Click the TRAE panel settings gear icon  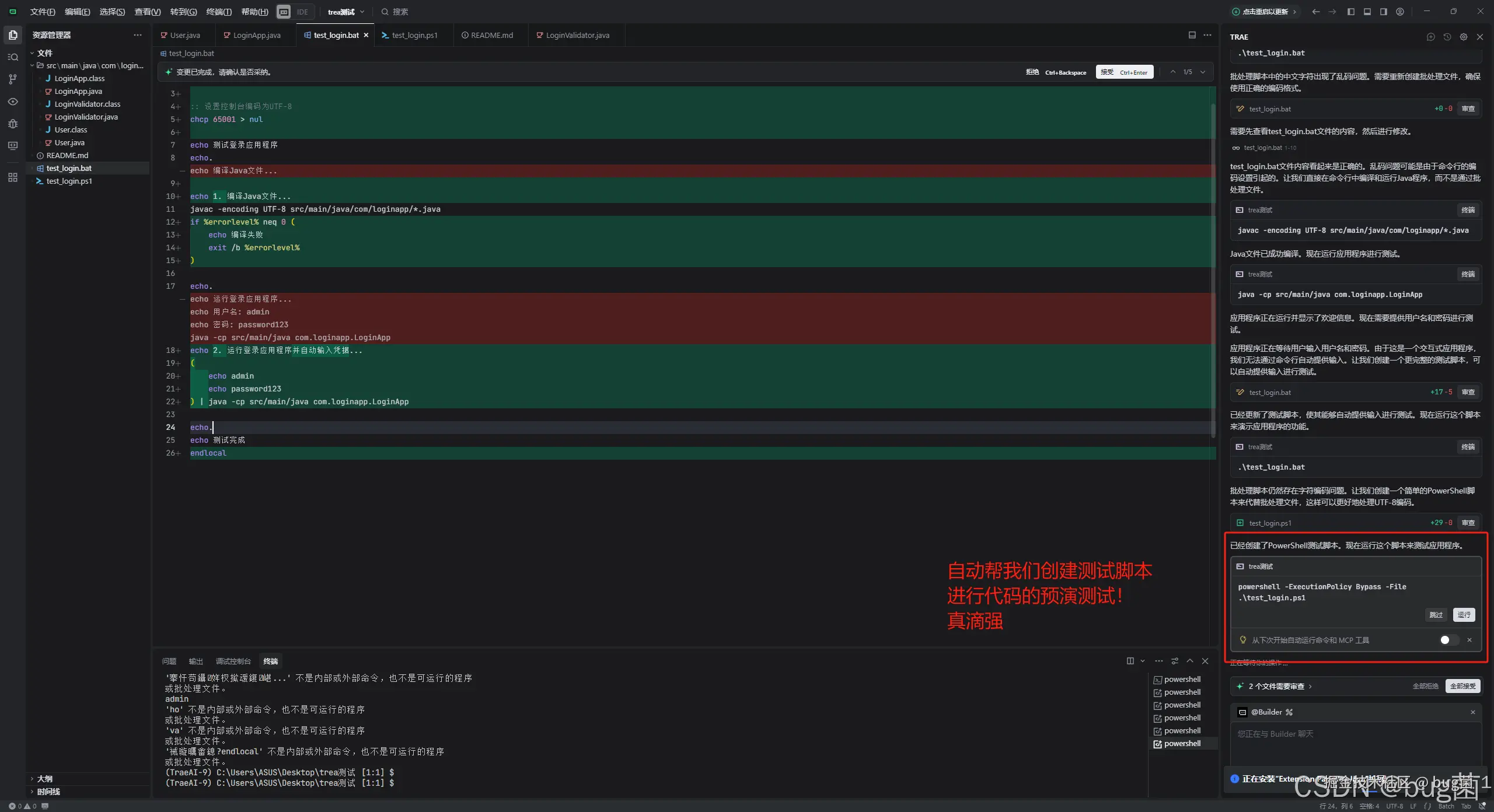coord(1463,37)
